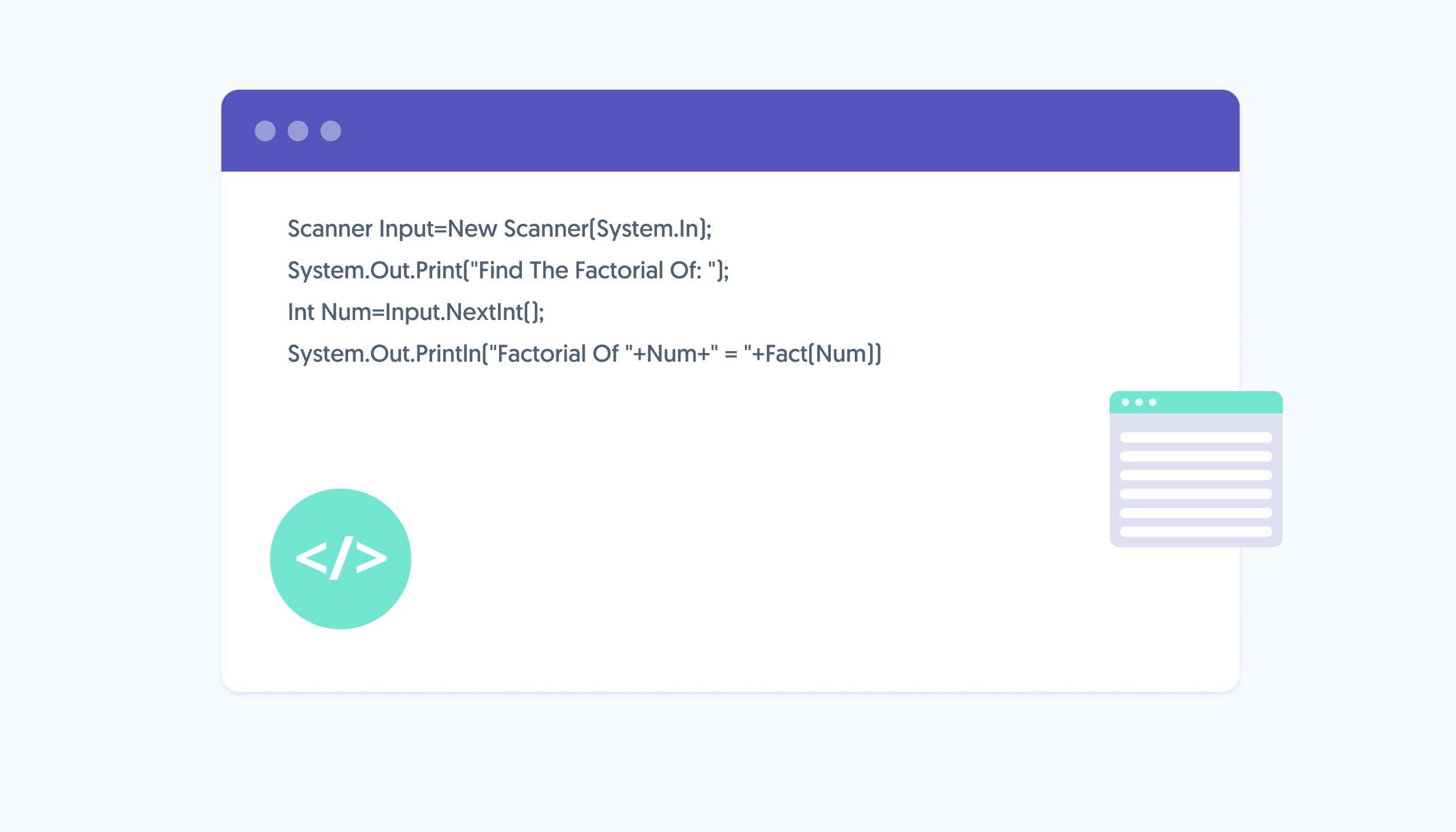Image resolution: width=1456 pixels, height=832 pixels.
Task: Click the small teal-header document window thumbnail
Action: click(x=1196, y=469)
